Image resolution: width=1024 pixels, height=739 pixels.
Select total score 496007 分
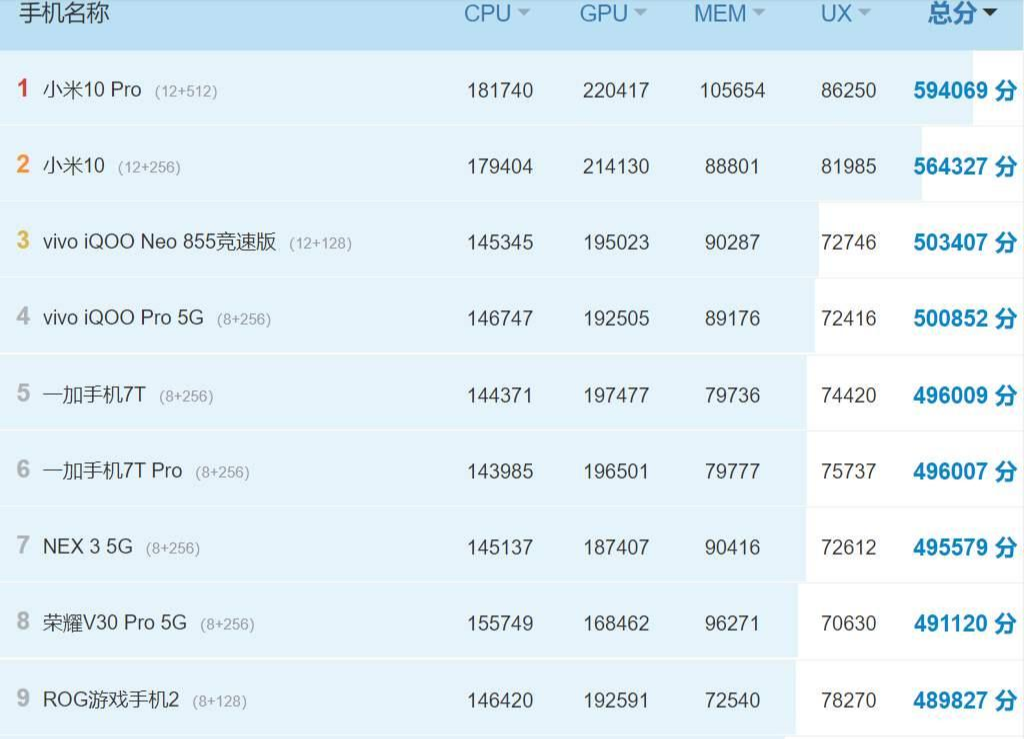click(x=965, y=471)
